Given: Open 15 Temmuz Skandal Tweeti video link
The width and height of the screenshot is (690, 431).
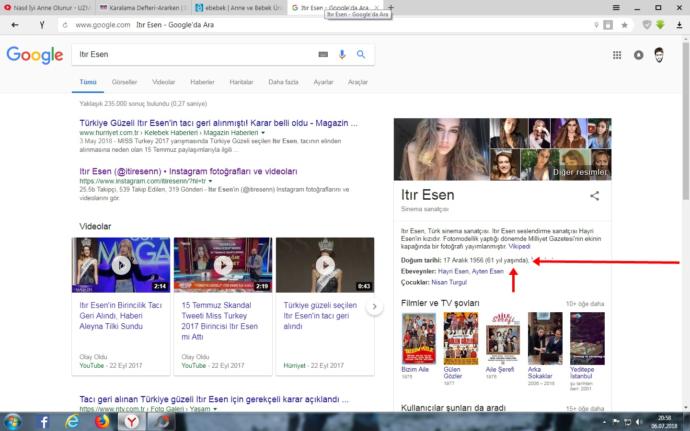Looking at the screenshot, I should [x=220, y=321].
